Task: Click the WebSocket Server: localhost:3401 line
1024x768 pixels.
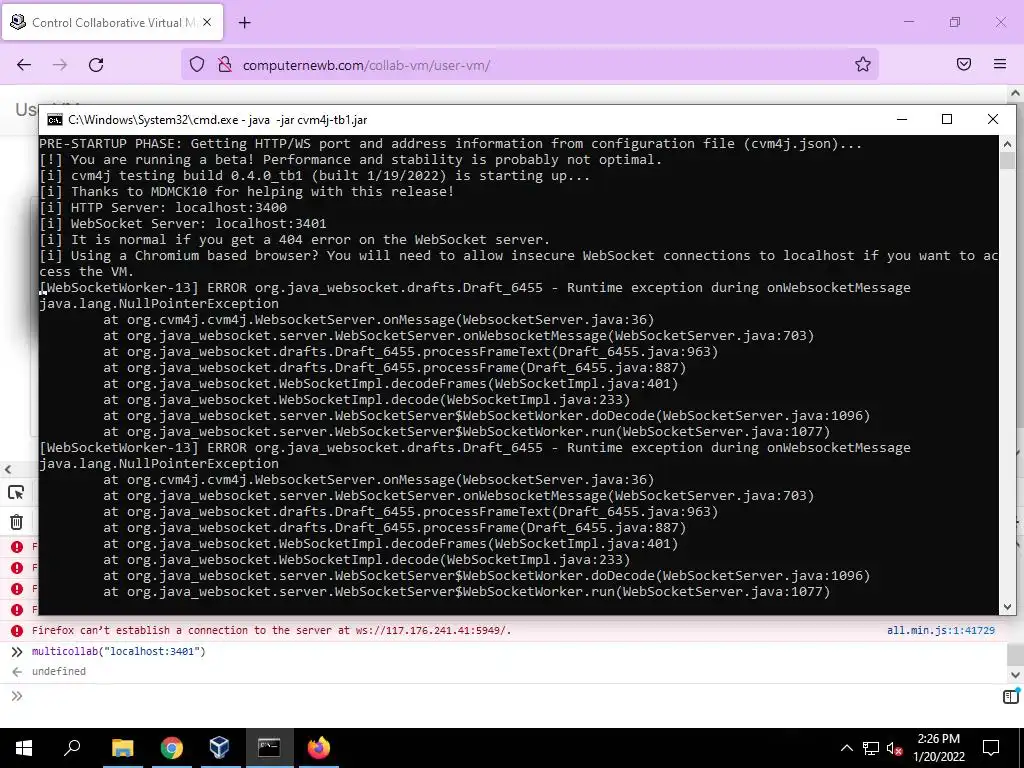Action: pos(183,223)
